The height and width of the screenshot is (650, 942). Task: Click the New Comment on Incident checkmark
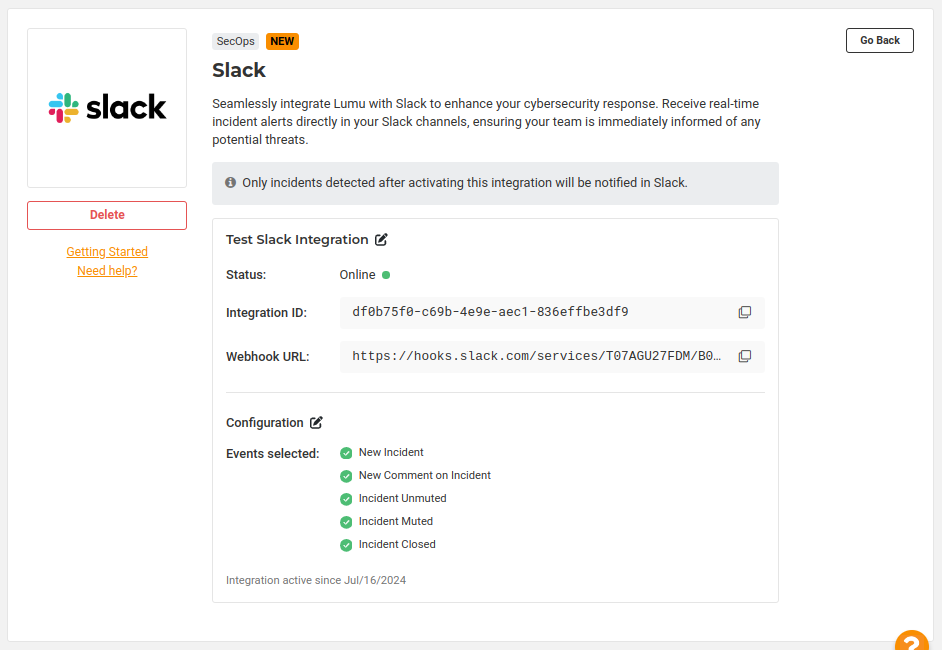pyautogui.click(x=346, y=476)
